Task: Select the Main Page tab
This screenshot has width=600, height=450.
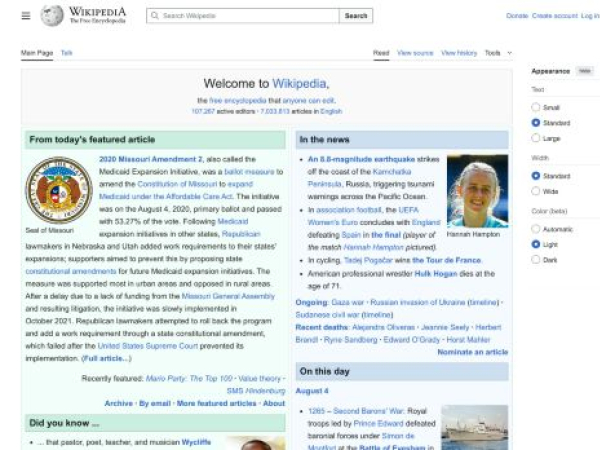Action: tap(37, 53)
